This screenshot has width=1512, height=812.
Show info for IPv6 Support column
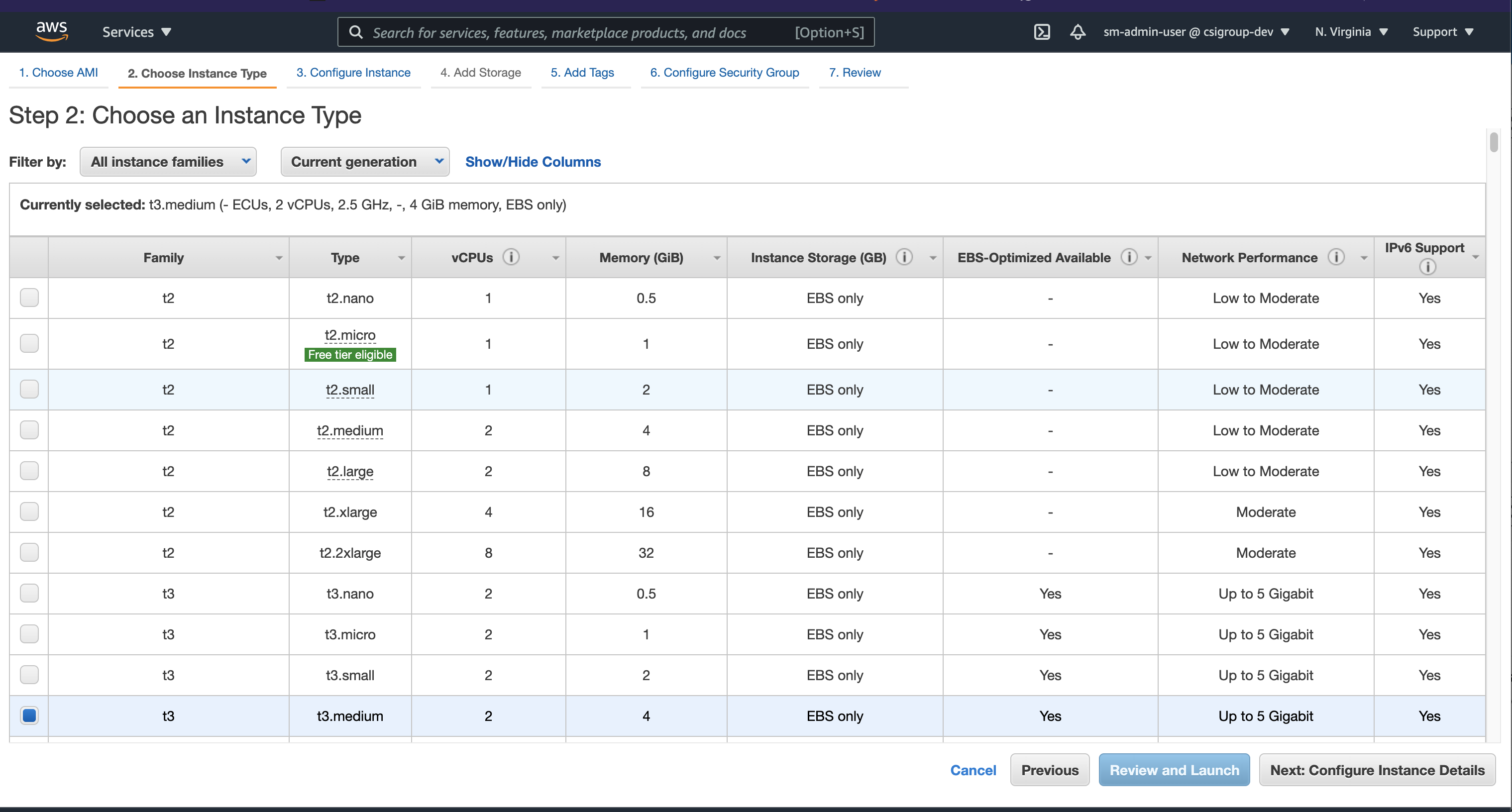click(1427, 267)
